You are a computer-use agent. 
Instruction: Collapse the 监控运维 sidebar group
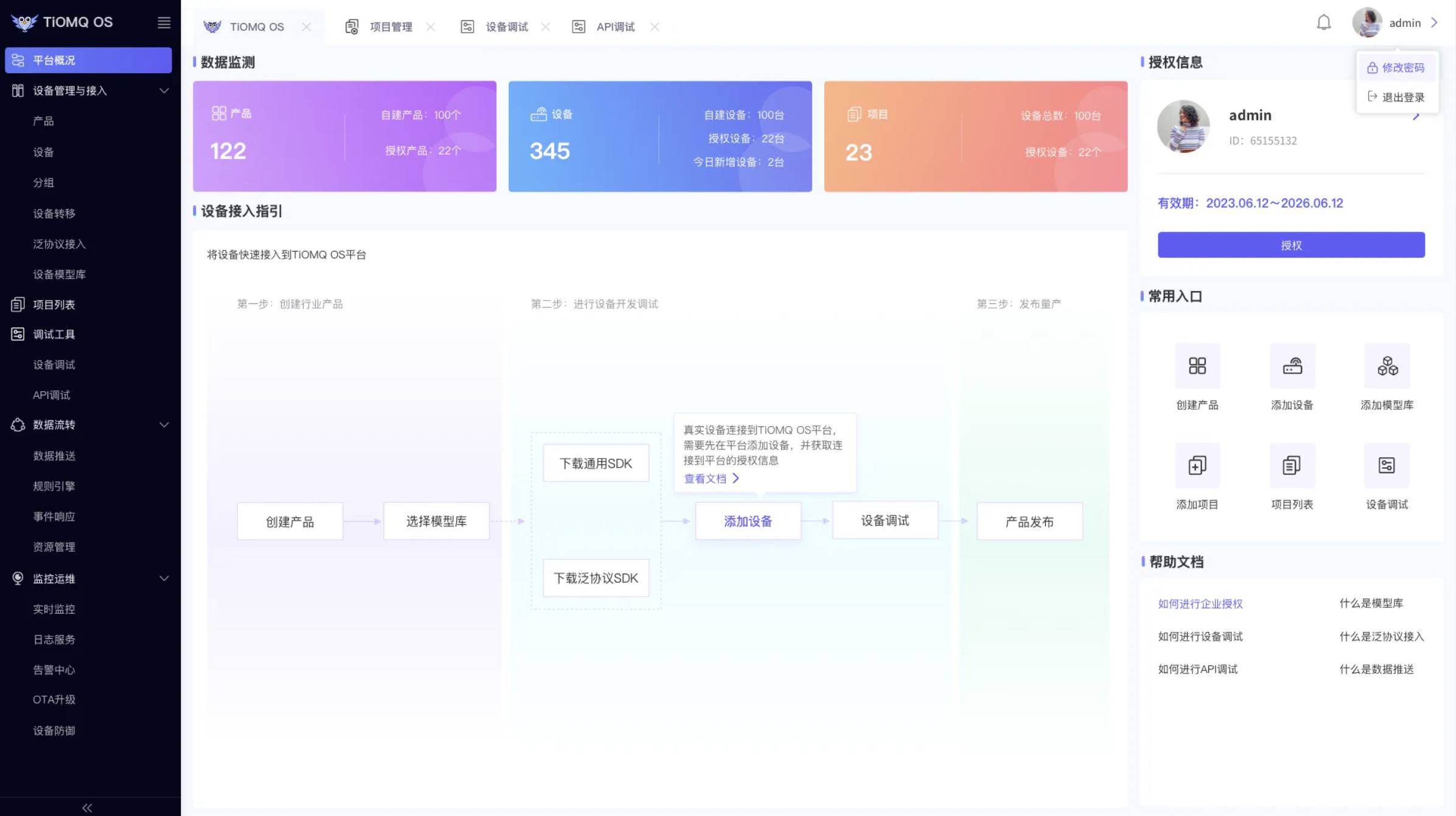[x=164, y=579]
